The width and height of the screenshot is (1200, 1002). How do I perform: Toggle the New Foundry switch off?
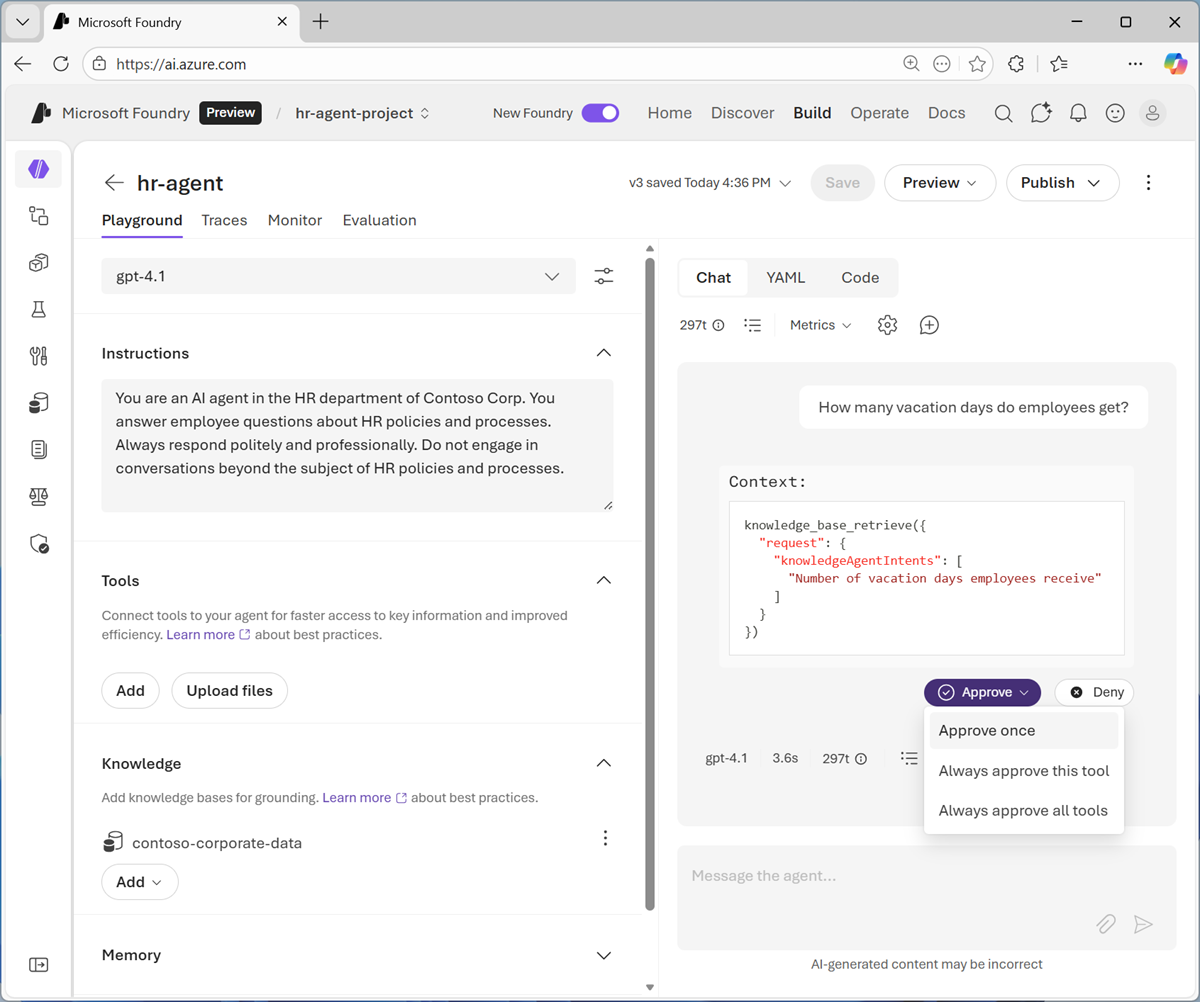click(x=600, y=113)
